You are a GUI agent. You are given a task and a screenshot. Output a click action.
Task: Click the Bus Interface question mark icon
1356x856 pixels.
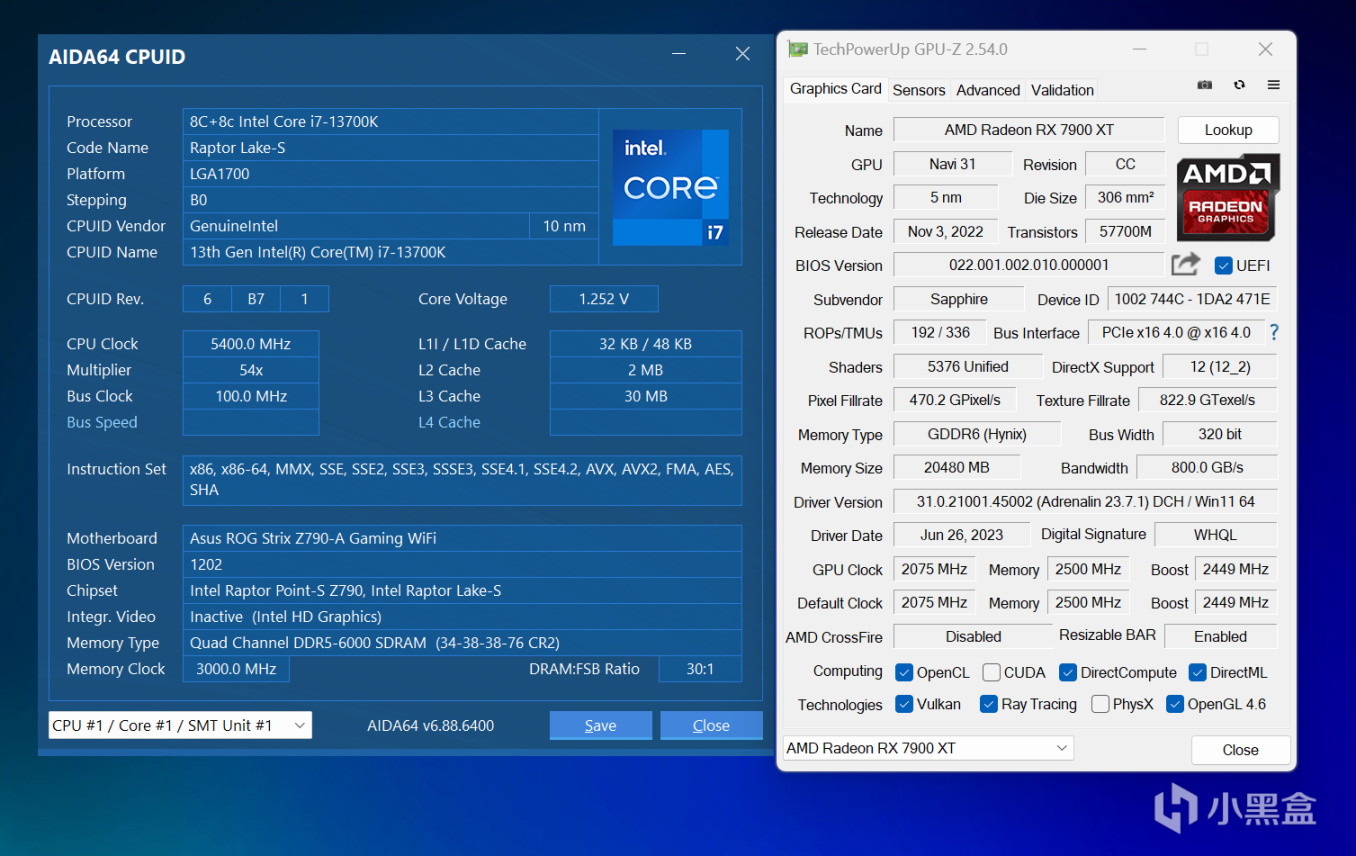point(1274,333)
